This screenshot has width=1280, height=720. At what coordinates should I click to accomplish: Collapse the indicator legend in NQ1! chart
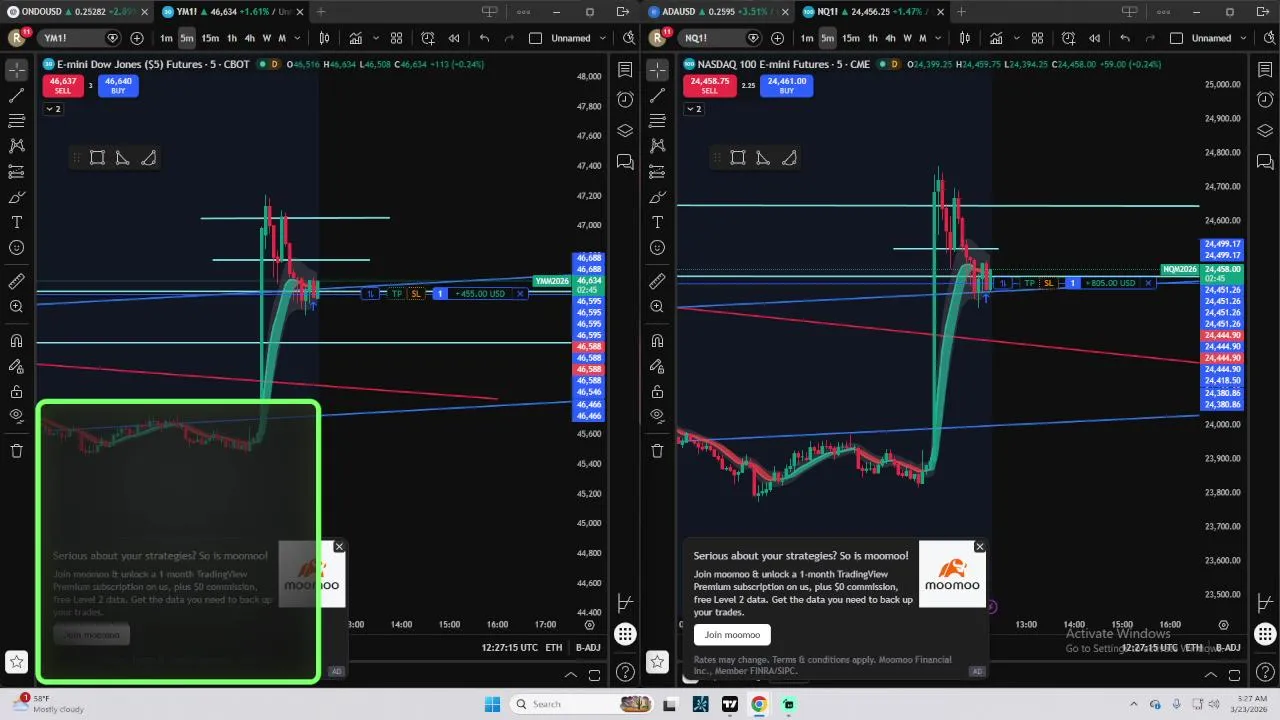click(693, 108)
